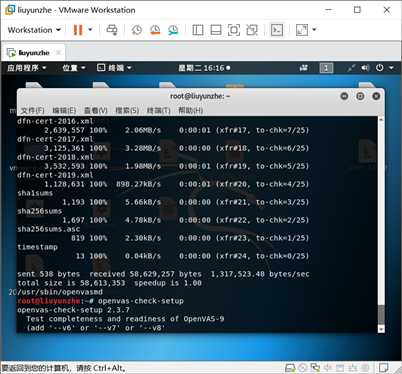The width and height of the screenshot is (402, 374).
Task: Enter VMware full screen mode
Action: point(234,30)
